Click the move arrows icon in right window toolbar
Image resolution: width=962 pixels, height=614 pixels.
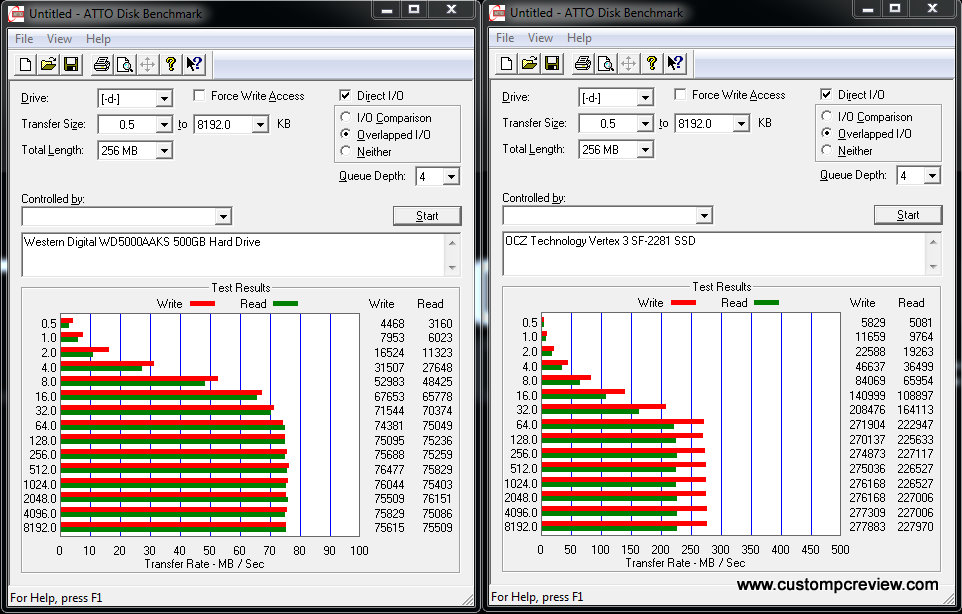click(x=628, y=63)
